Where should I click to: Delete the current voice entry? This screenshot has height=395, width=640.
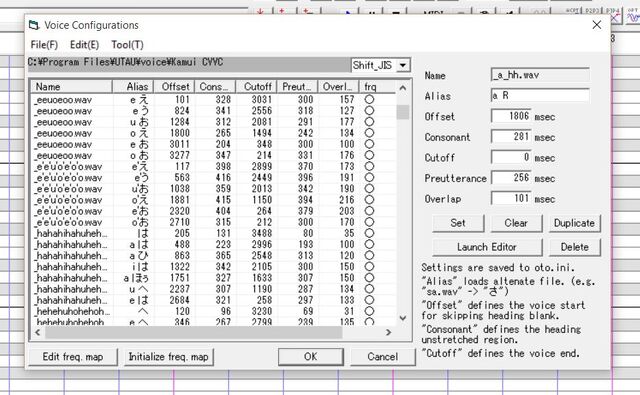pos(574,247)
